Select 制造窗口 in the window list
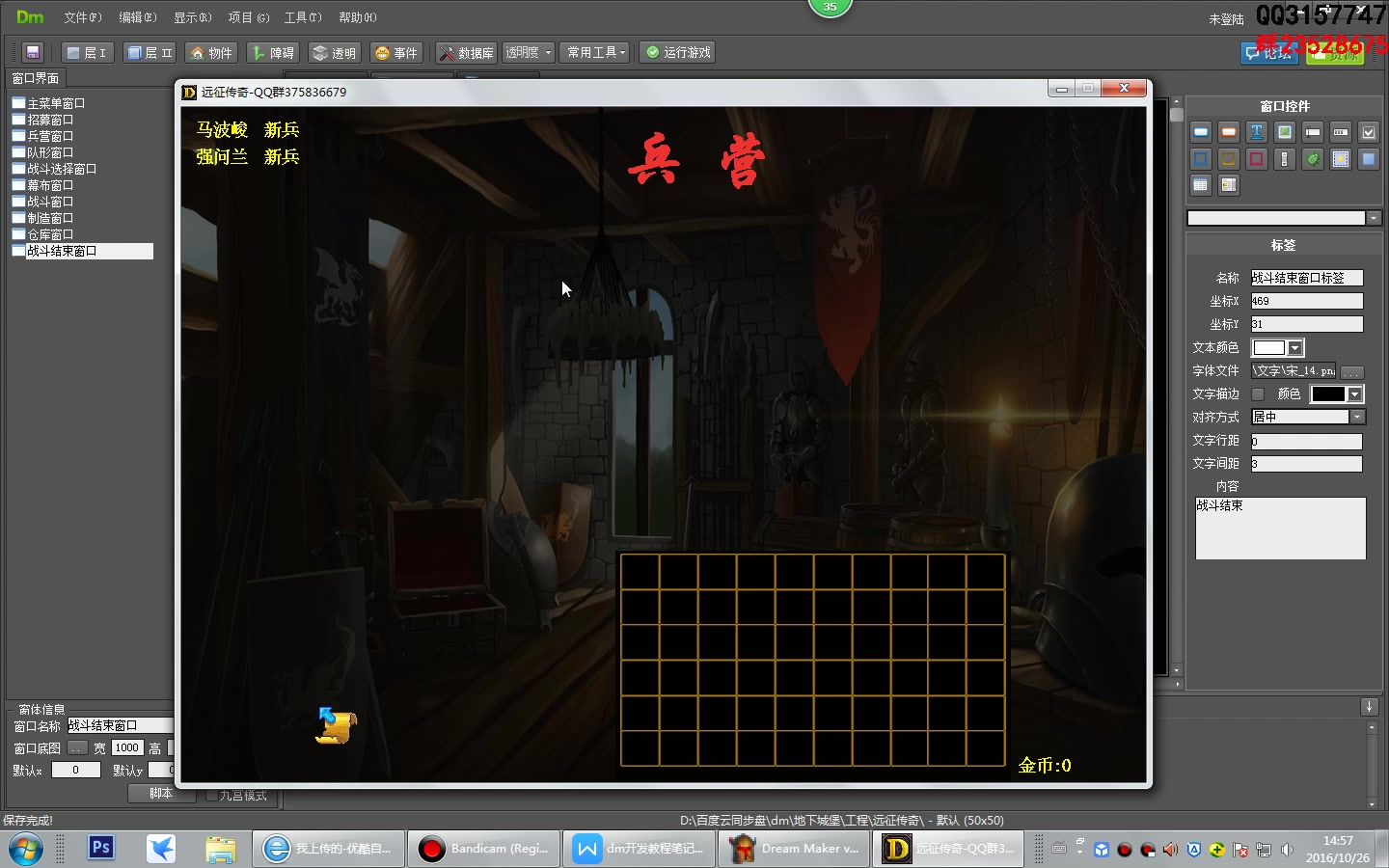 tap(50, 218)
